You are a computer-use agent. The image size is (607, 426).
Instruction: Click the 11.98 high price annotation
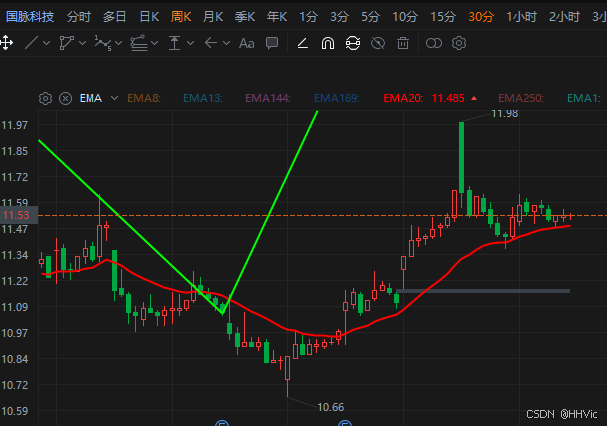pos(504,113)
